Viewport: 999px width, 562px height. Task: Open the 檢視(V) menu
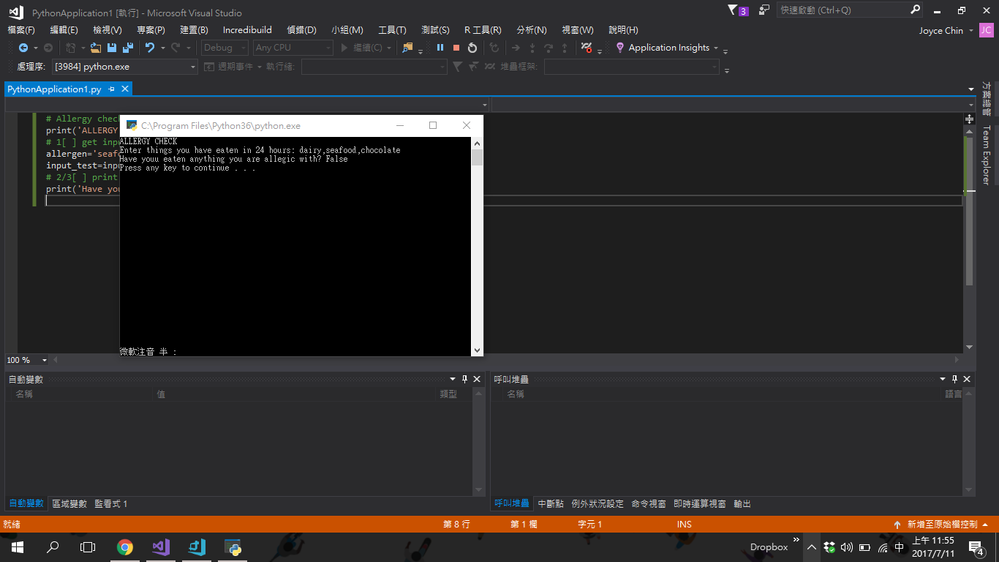pyautogui.click(x=107, y=30)
